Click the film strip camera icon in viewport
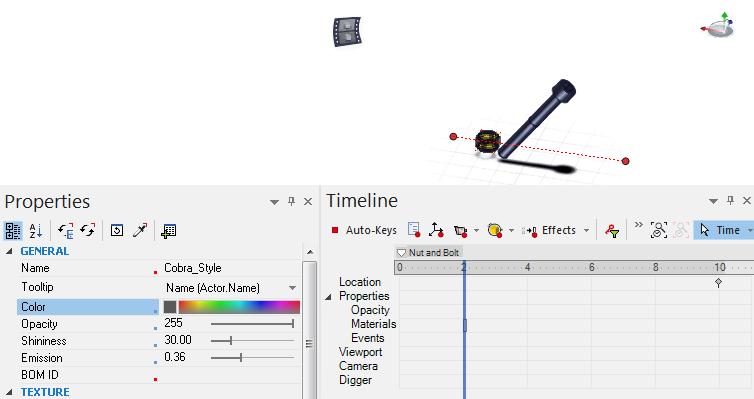Image resolution: width=754 pixels, height=399 pixels. 348,32
